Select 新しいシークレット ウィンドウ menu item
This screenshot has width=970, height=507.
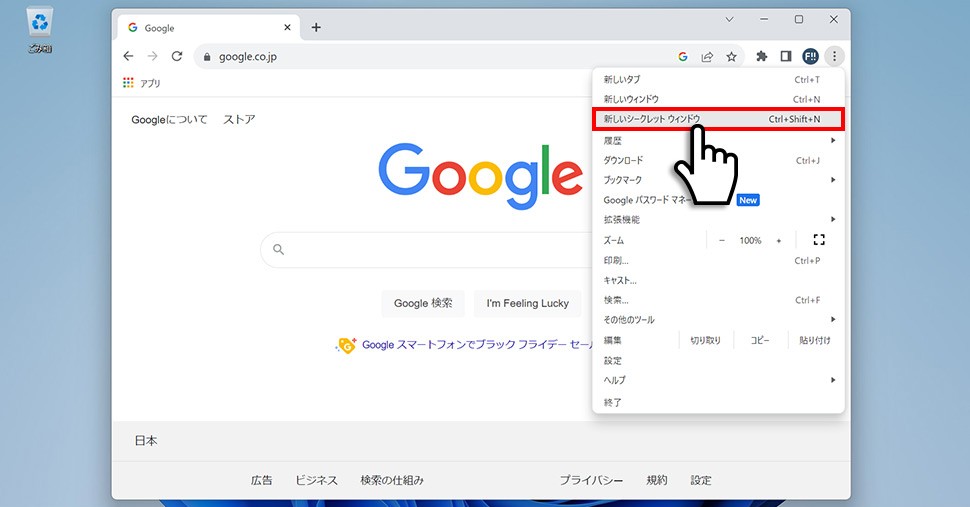(x=718, y=119)
